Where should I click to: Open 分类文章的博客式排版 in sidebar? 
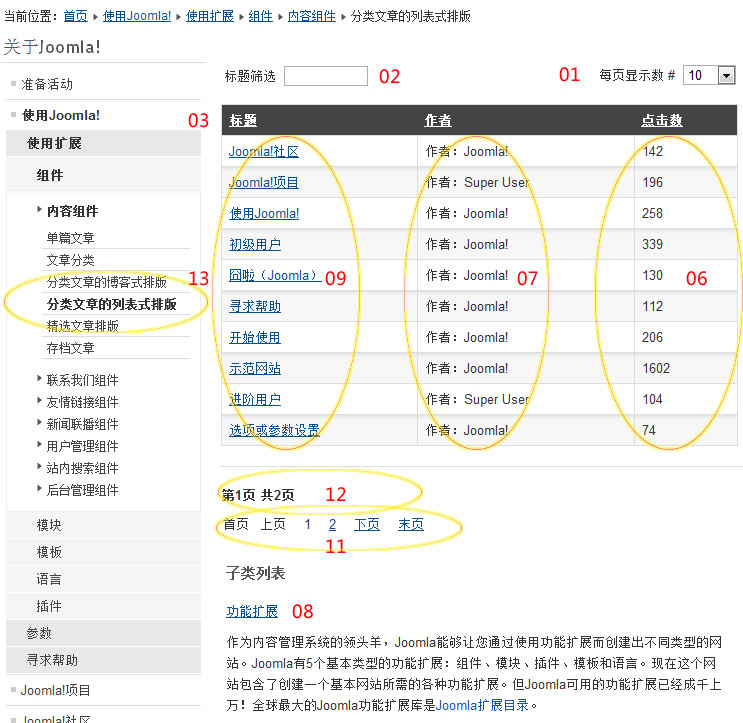click(x=107, y=282)
